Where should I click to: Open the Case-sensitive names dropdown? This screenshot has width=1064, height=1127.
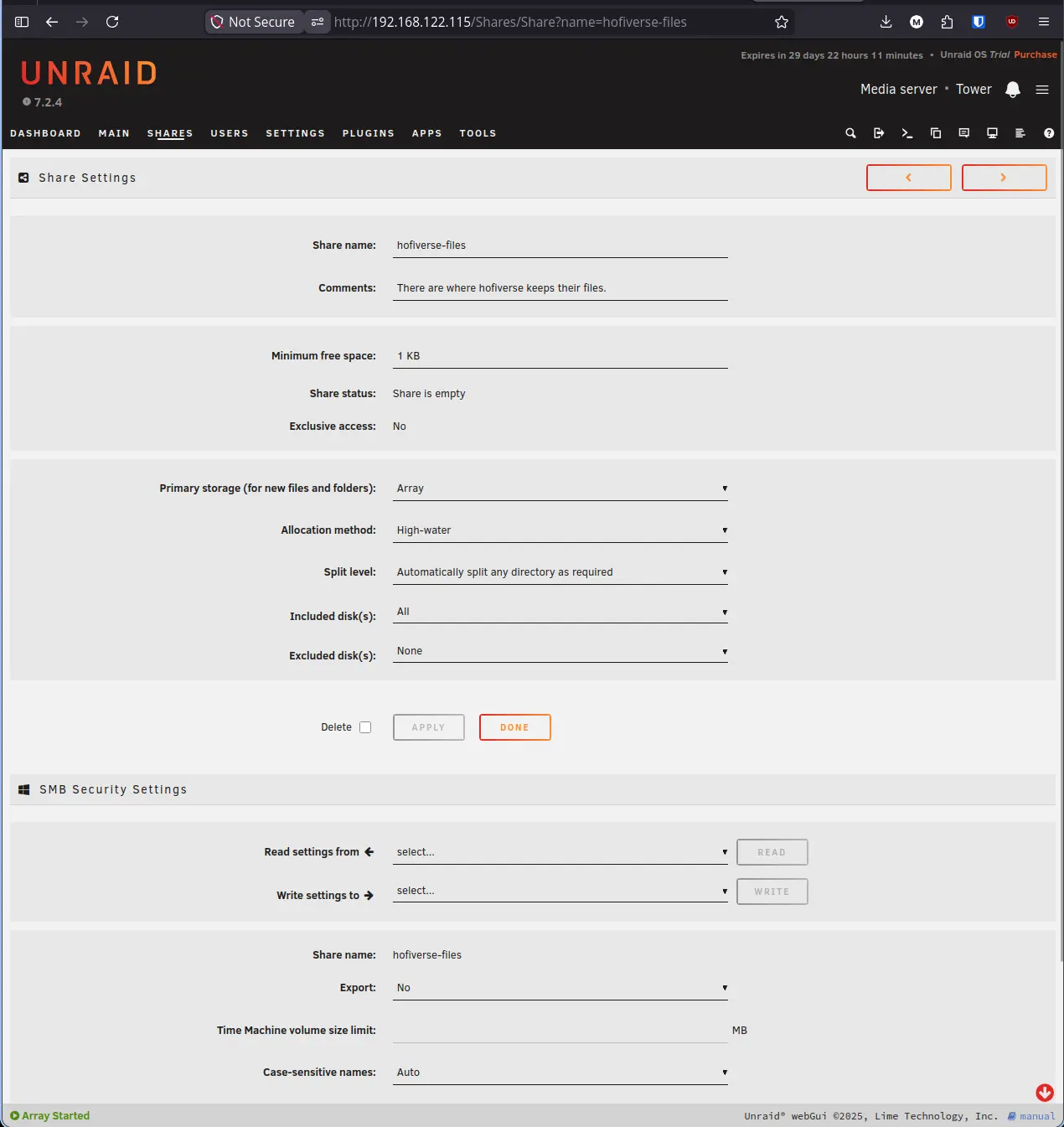pyautogui.click(x=560, y=1073)
